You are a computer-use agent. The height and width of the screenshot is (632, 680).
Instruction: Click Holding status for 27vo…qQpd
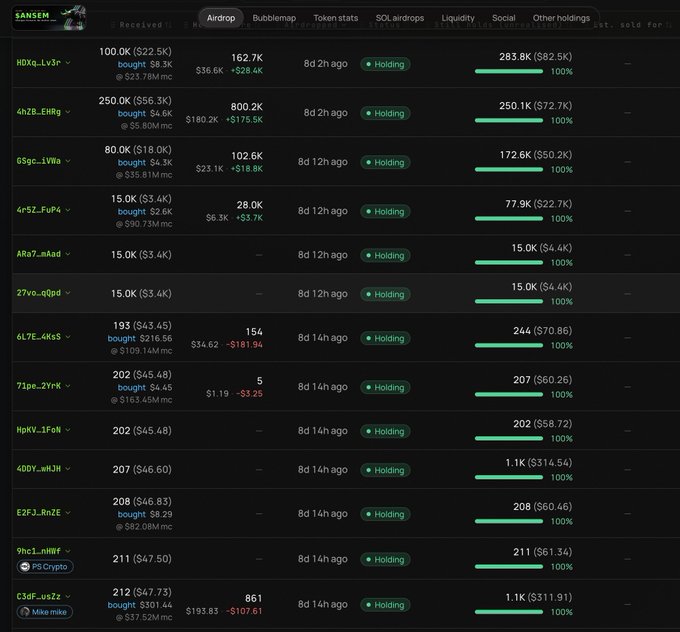coord(385,294)
